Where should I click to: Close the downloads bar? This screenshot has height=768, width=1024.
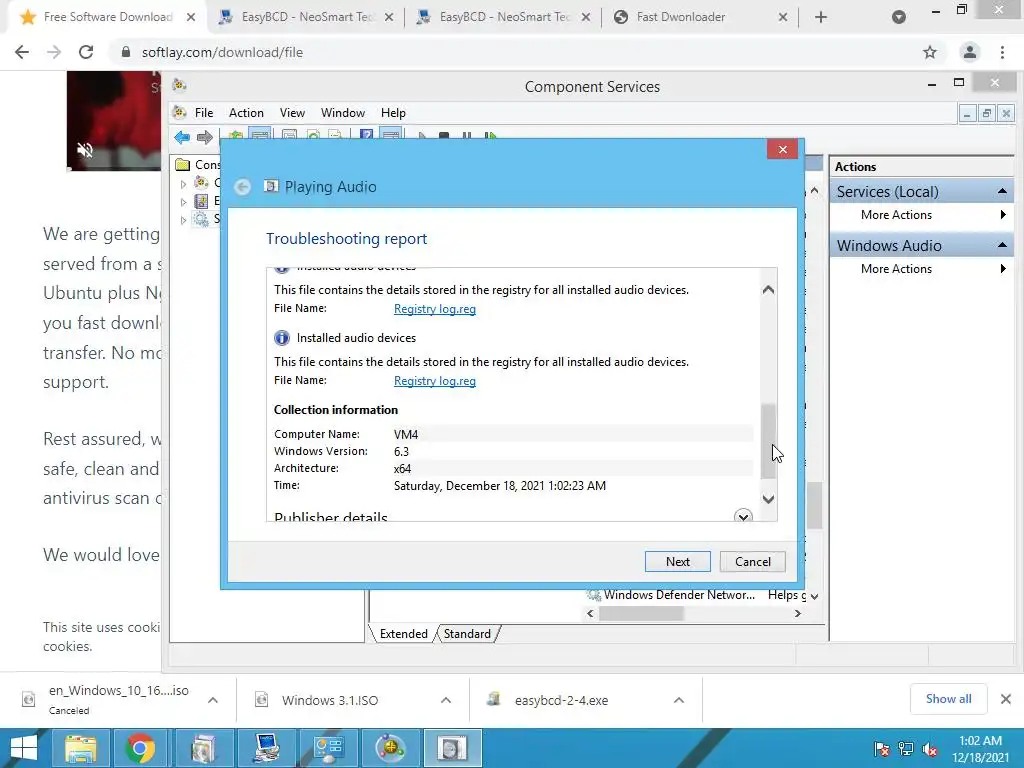pos(1006,699)
